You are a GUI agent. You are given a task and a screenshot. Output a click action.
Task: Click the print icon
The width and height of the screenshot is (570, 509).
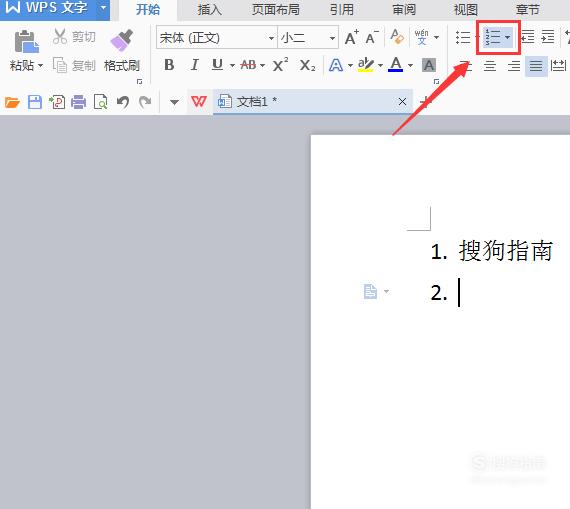tap(79, 102)
